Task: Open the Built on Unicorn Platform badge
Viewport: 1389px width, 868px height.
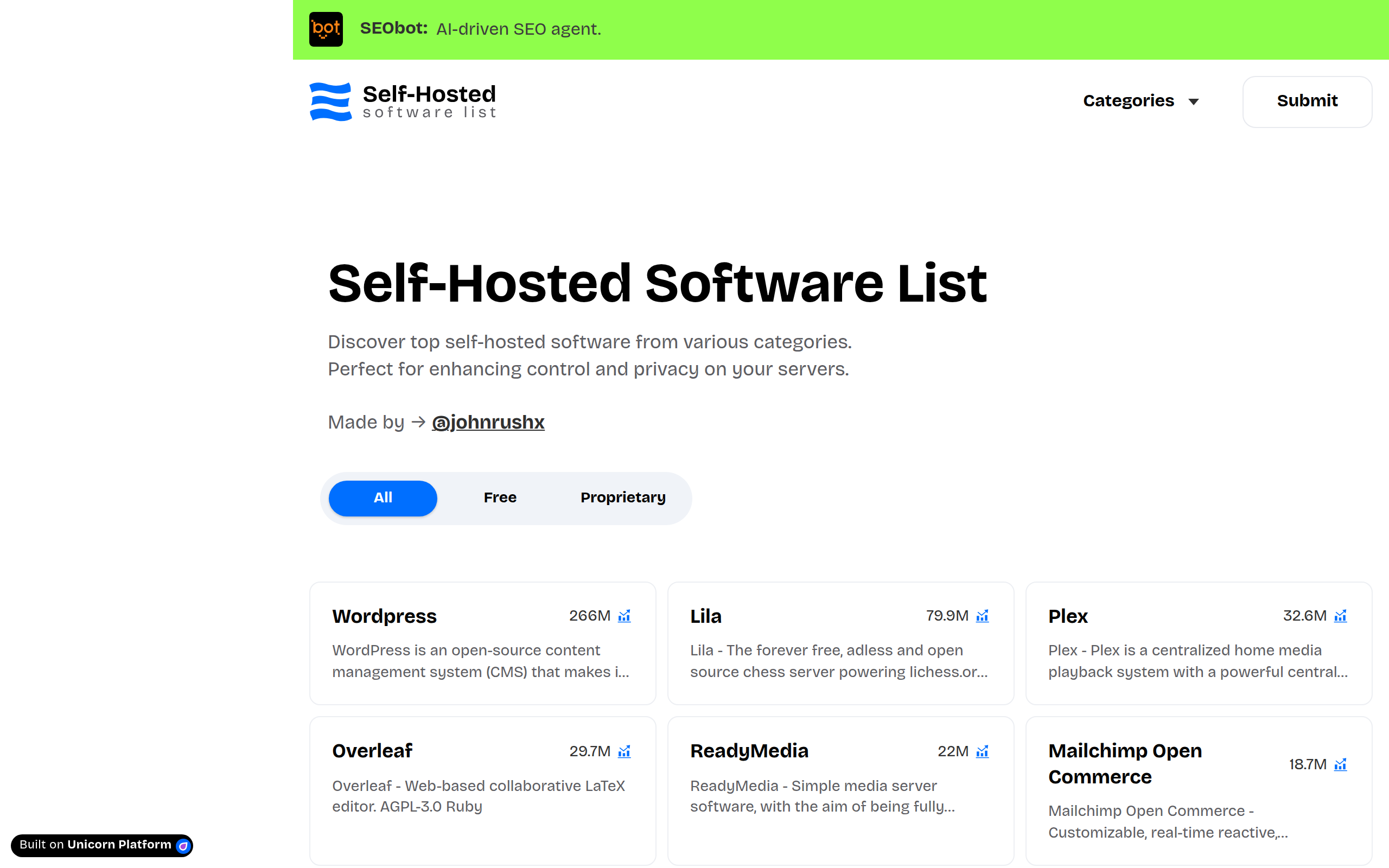Action: pos(101,845)
